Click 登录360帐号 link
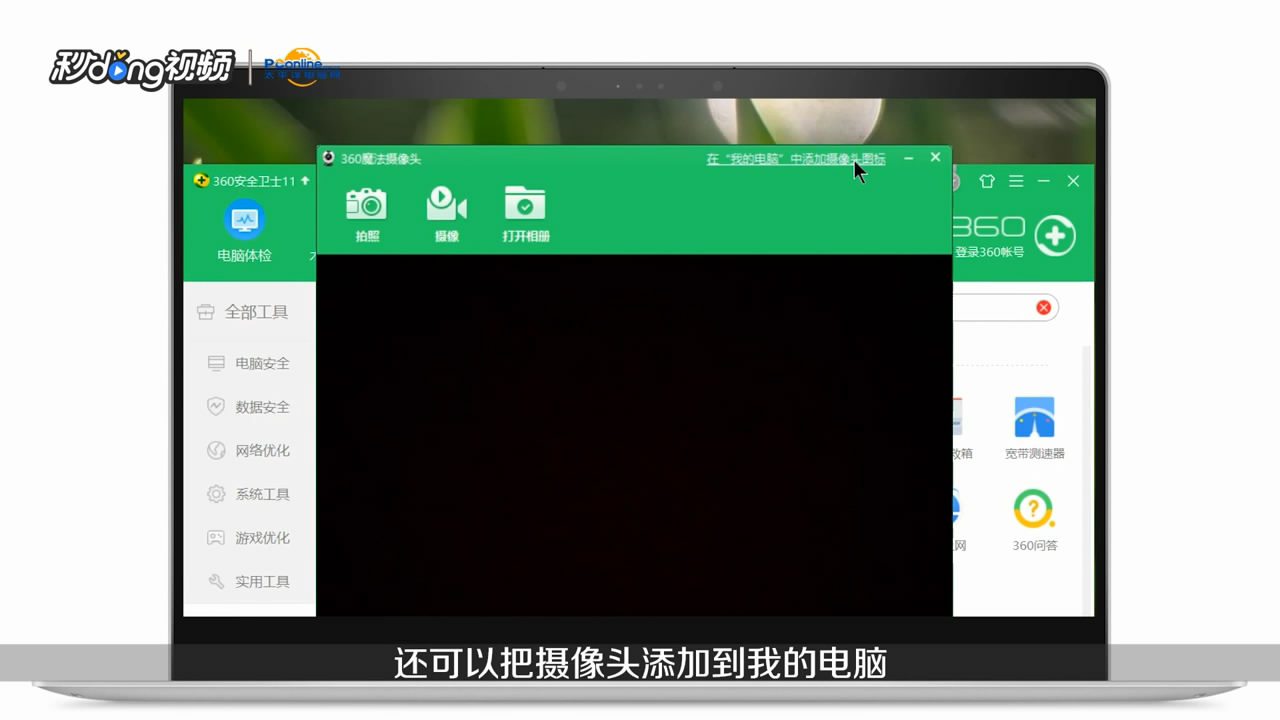The image size is (1280, 720). [x=989, y=252]
